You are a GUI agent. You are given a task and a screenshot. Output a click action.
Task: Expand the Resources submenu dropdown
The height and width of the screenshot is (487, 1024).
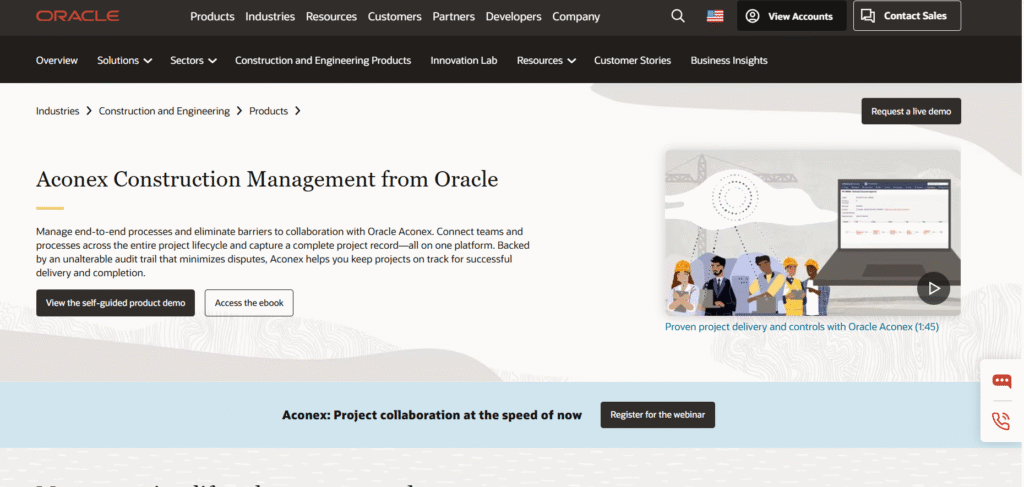[x=546, y=60]
